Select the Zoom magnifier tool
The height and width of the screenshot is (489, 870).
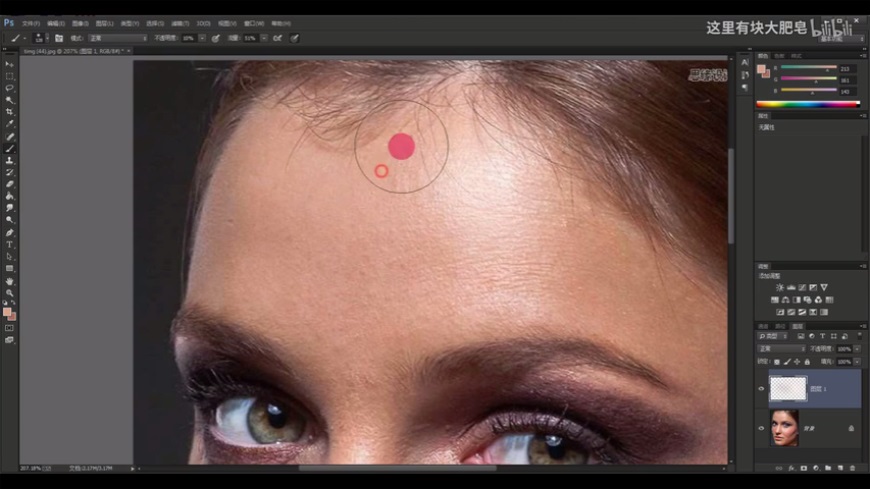tap(10, 293)
